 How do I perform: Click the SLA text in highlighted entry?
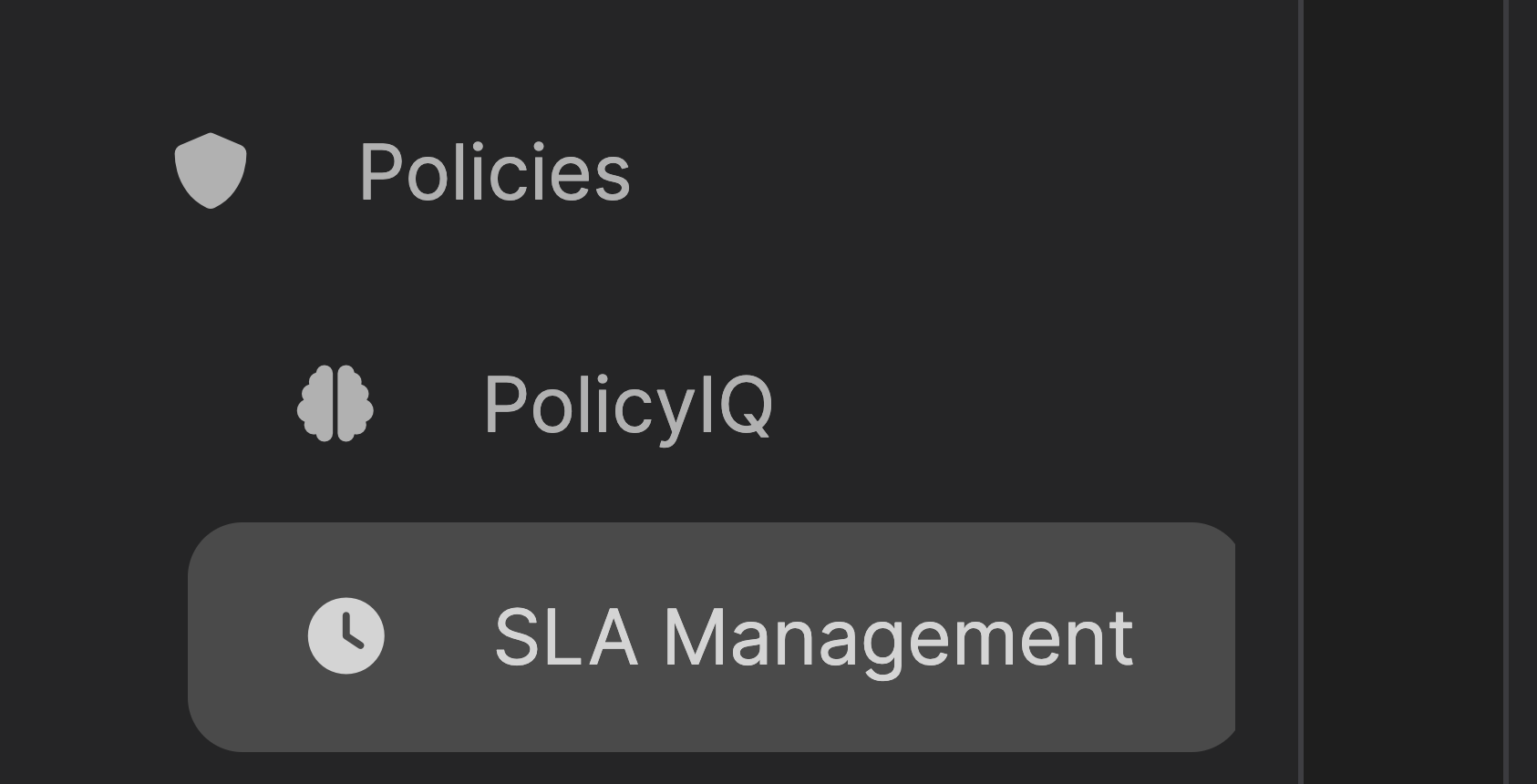point(565,637)
